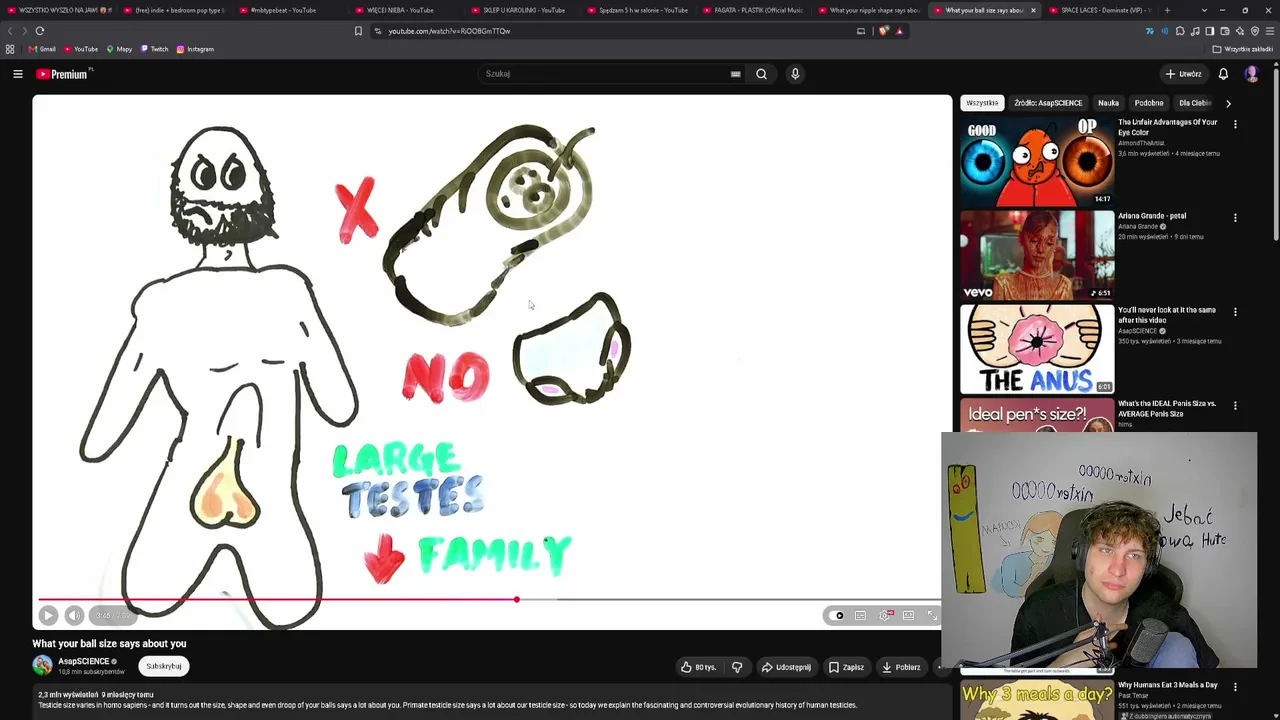The height and width of the screenshot is (720, 1280).
Task: Share the video via Udostępnij
Action: coord(786,667)
